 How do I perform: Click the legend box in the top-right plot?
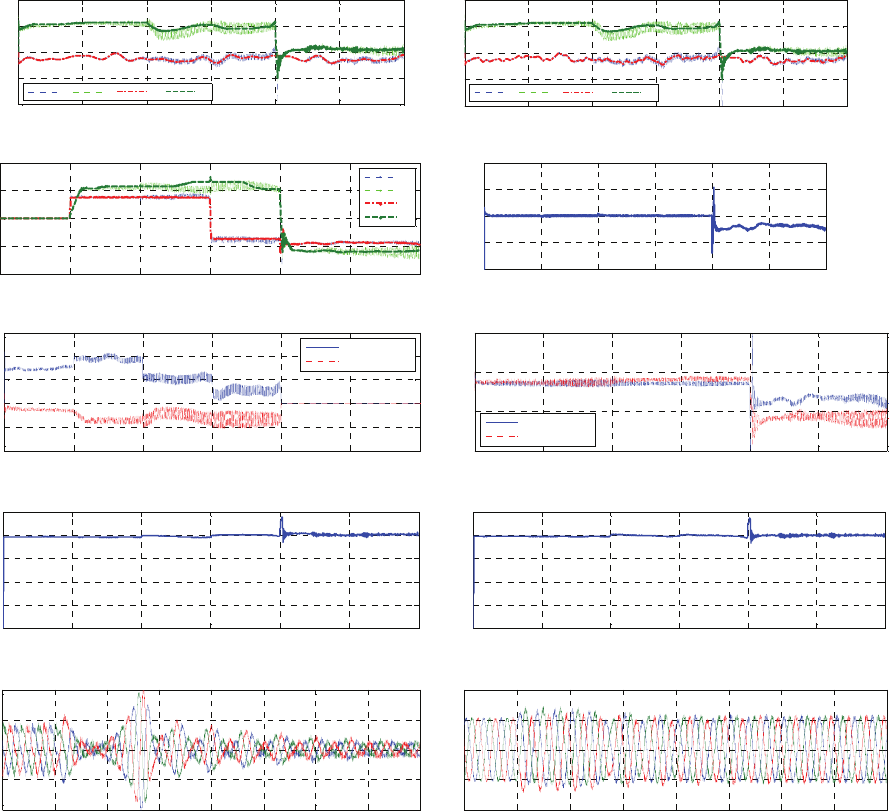click(x=564, y=93)
